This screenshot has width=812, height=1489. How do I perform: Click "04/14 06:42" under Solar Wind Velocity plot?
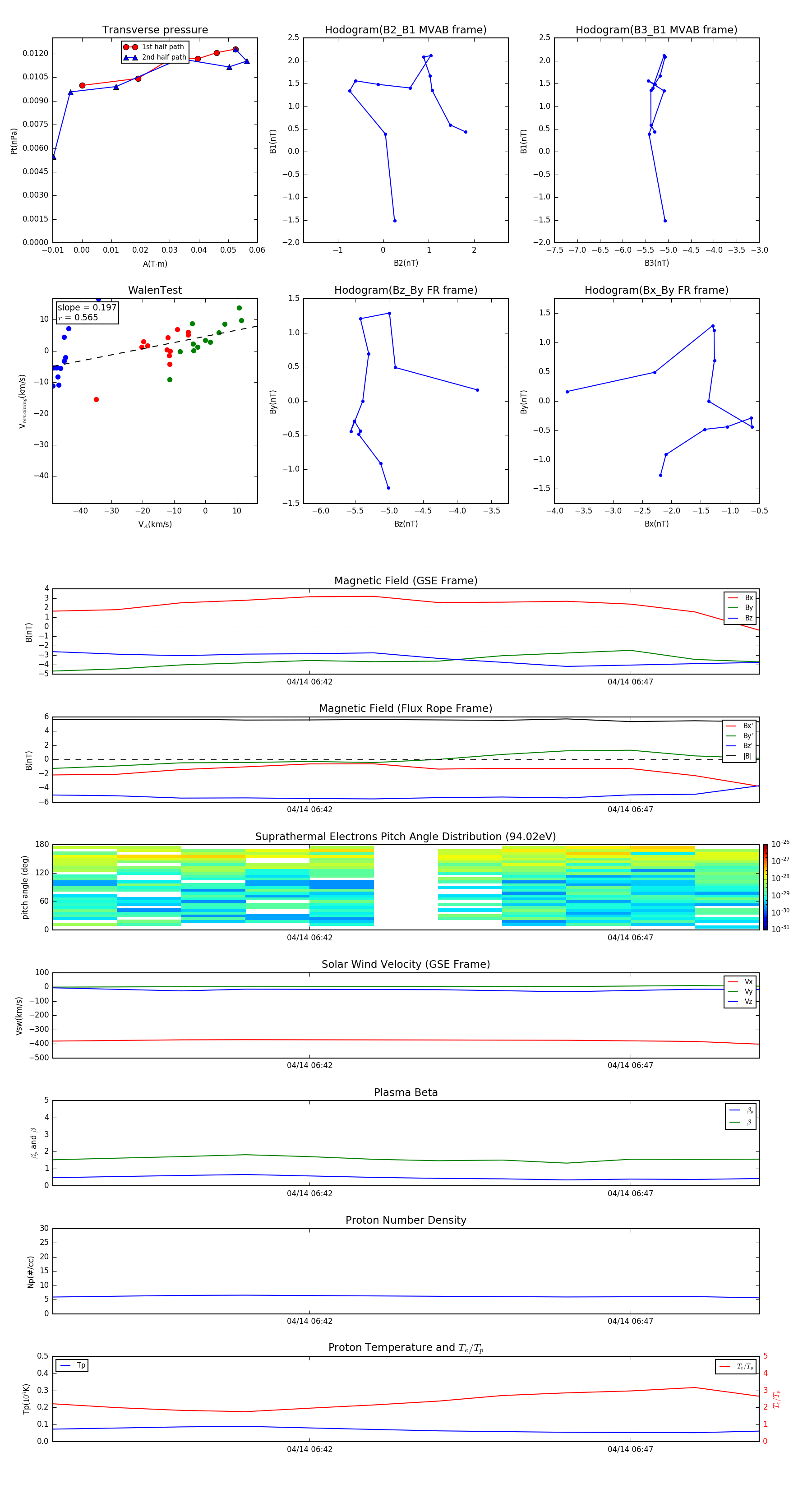310,1065
